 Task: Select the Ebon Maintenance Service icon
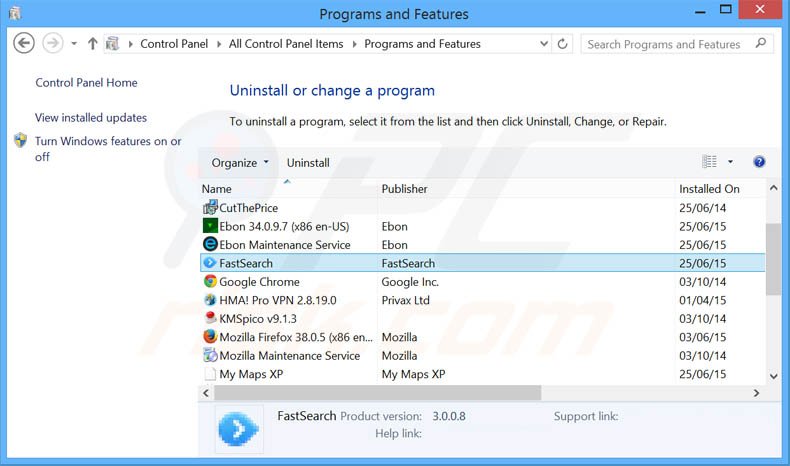click(x=210, y=244)
